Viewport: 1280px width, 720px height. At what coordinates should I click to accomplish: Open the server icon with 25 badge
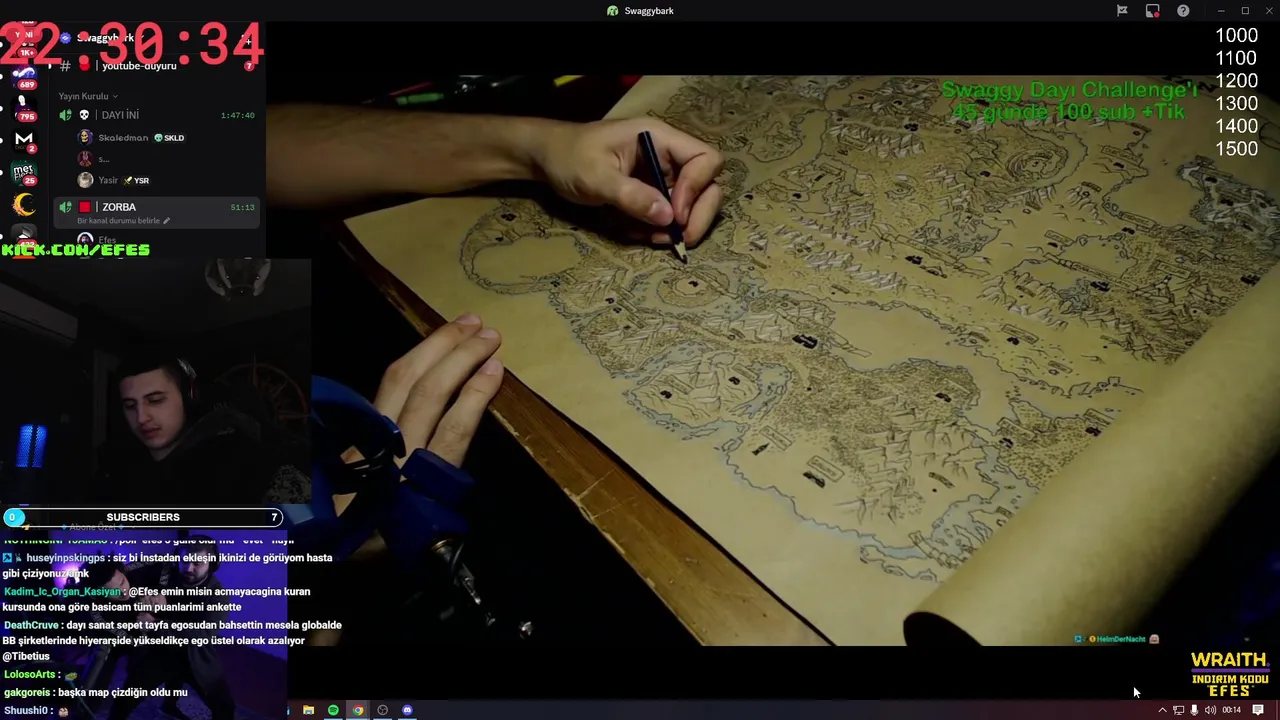24,173
